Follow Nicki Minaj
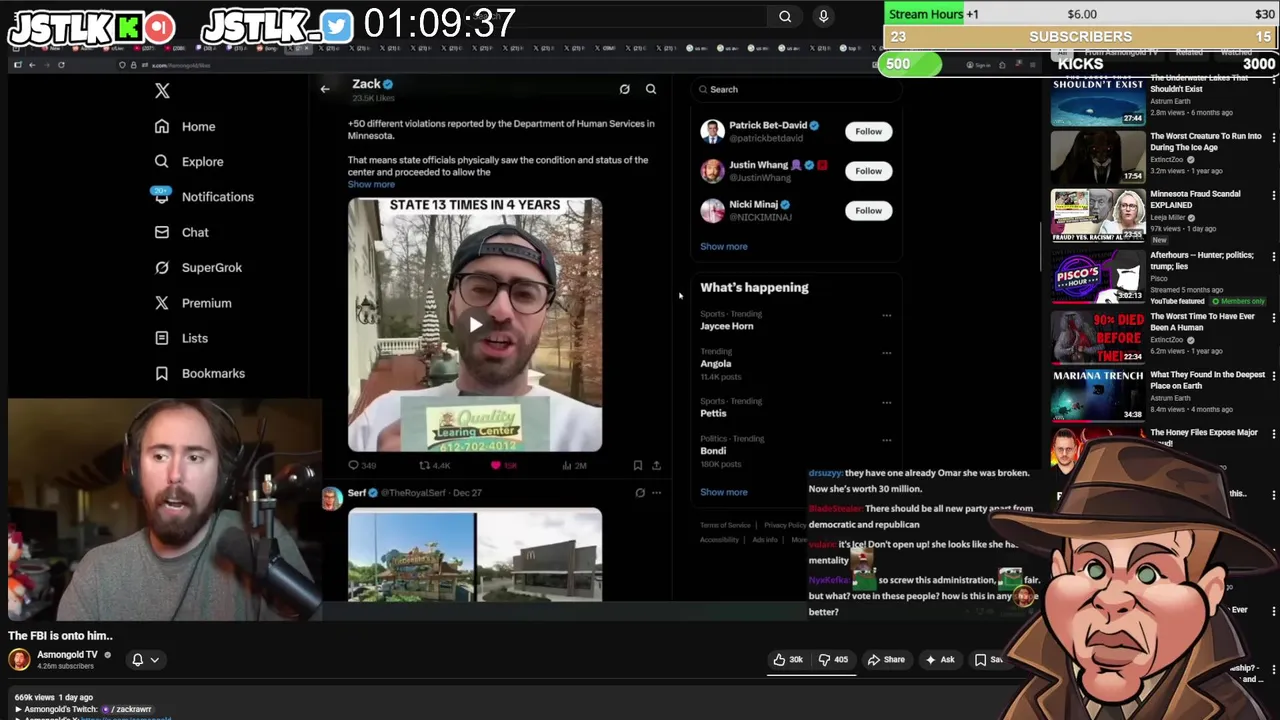Image resolution: width=1280 pixels, height=720 pixels. click(868, 210)
